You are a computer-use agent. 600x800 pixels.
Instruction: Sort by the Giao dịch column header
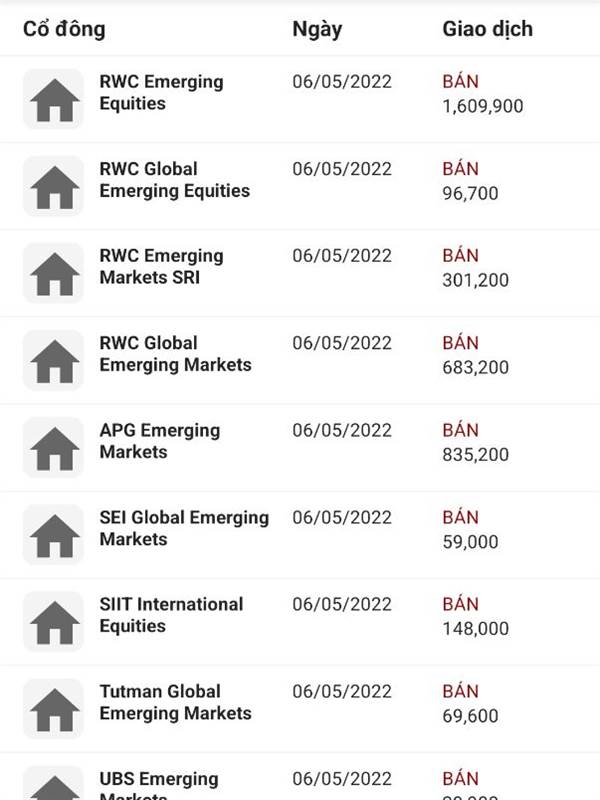pyautogui.click(x=487, y=29)
